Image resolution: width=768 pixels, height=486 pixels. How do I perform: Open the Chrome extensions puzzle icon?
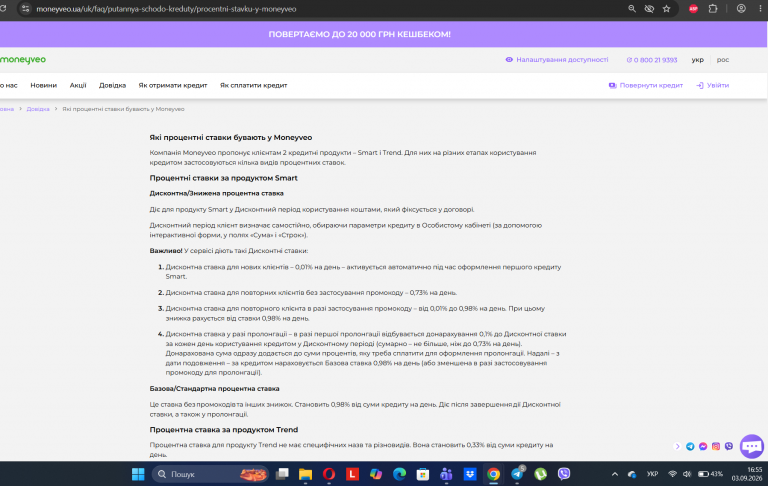pos(713,9)
